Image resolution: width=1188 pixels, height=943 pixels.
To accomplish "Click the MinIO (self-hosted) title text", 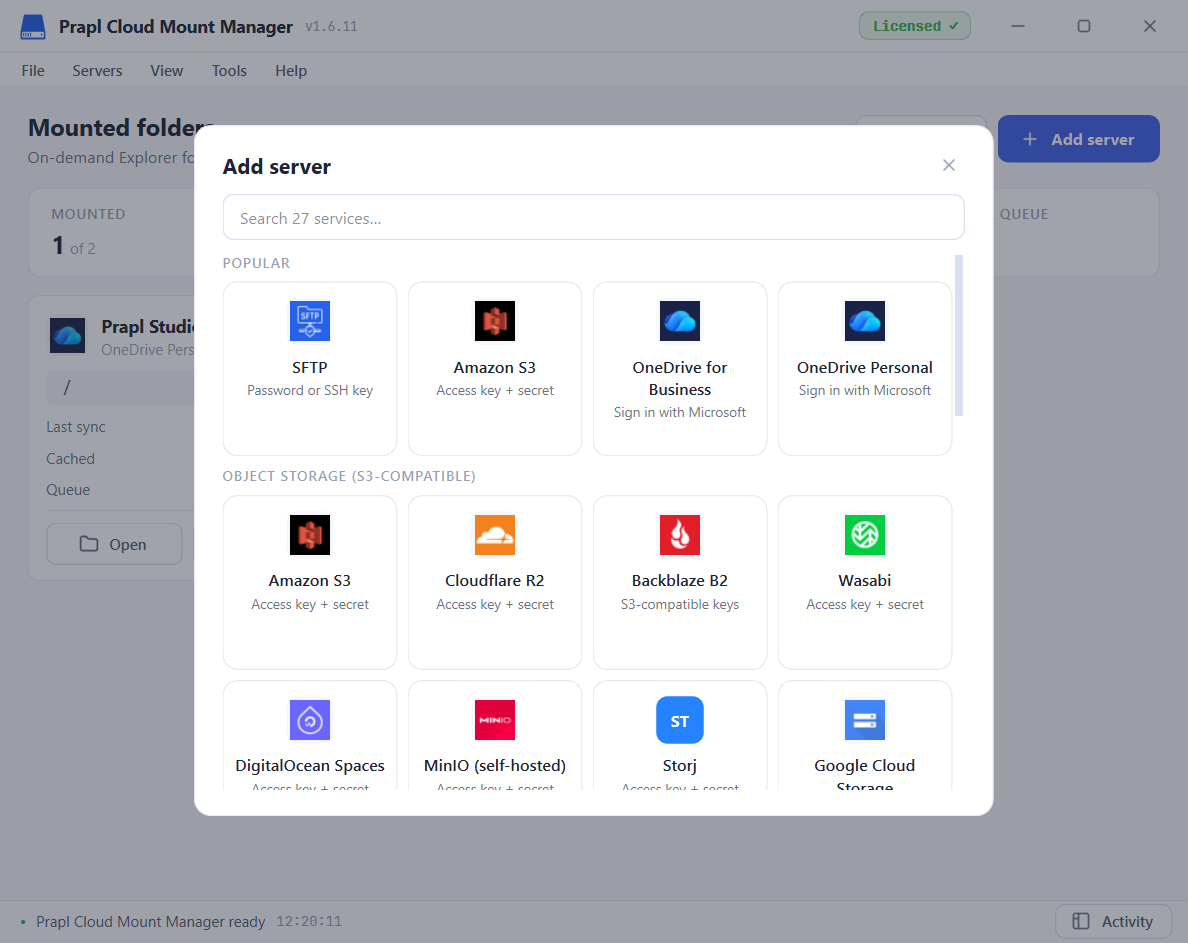I will click(x=495, y=765).
